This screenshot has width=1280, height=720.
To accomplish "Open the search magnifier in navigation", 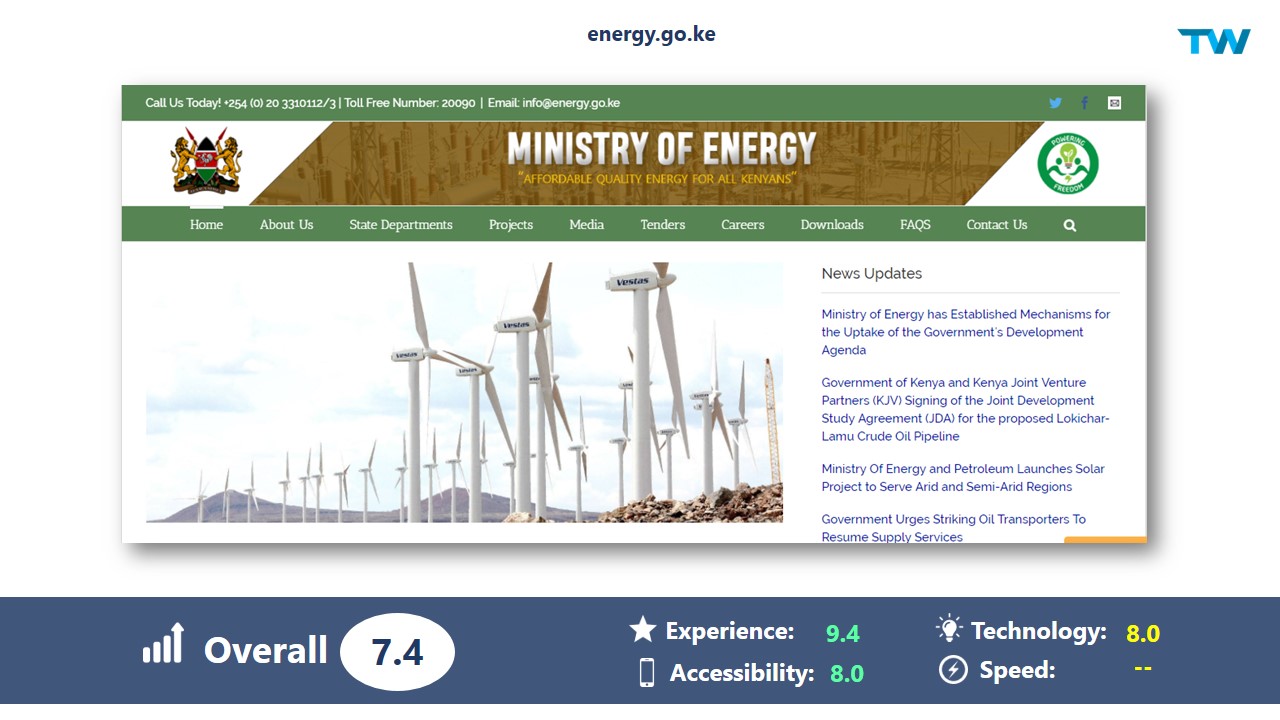I will click(x=1070, y=226).
